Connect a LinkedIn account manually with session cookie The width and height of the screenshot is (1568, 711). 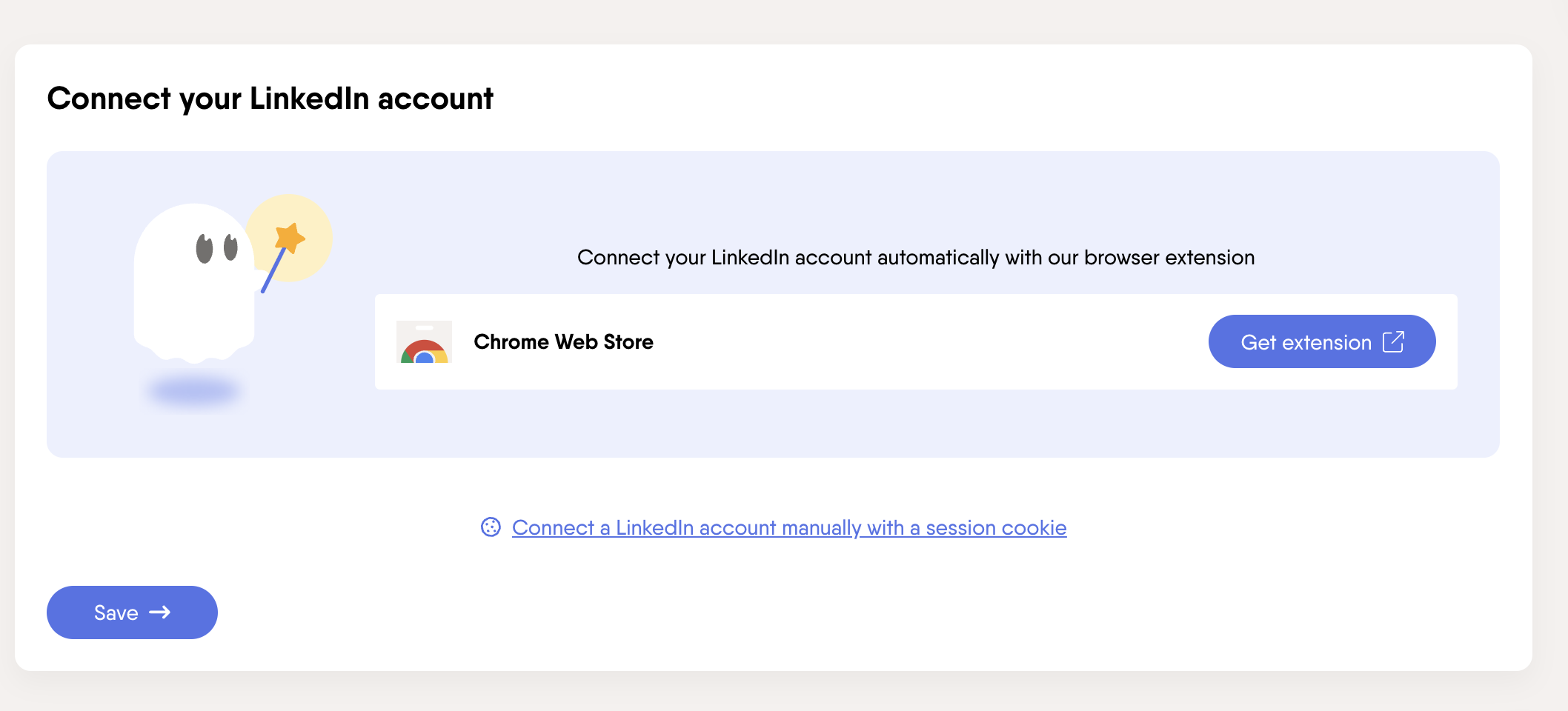coord(788,528)
